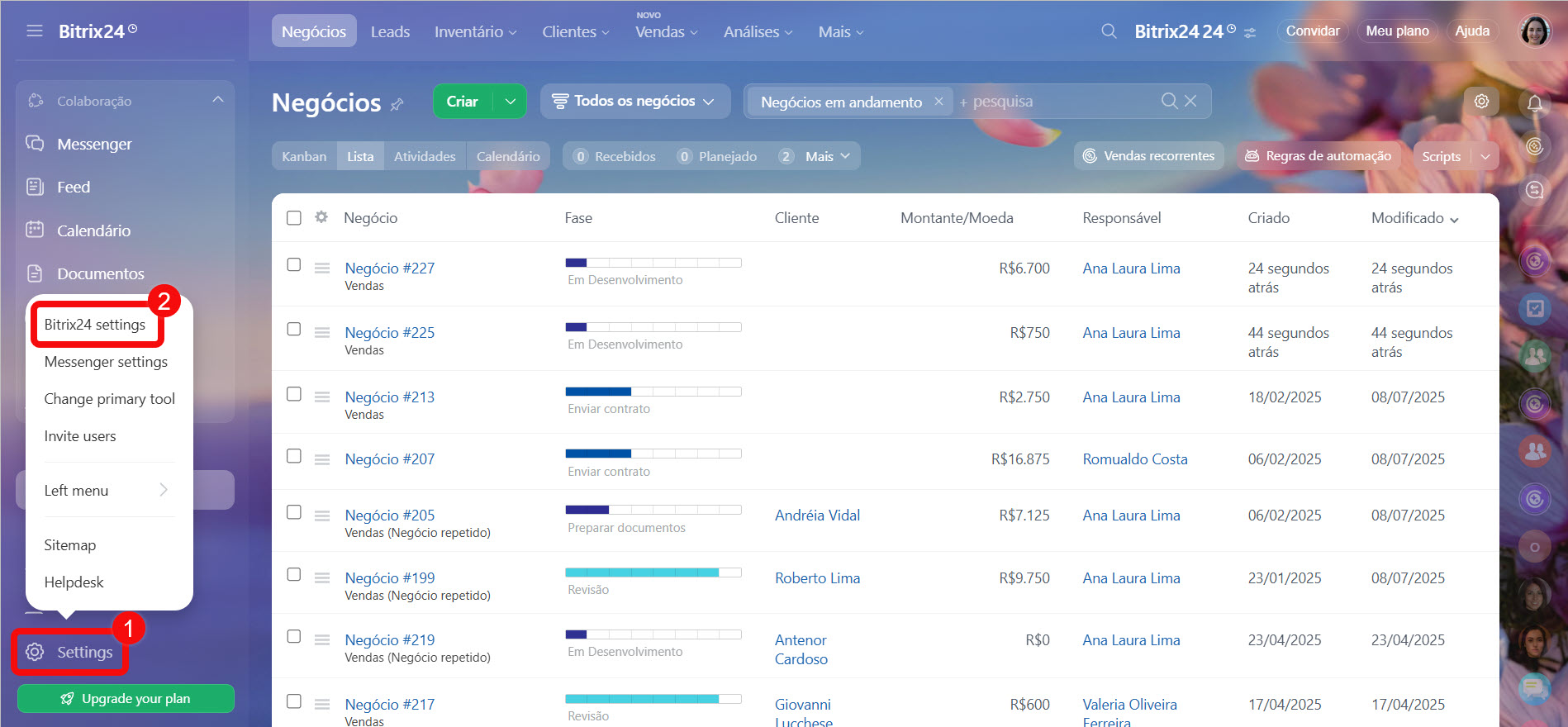Open the hamburger menu next to Bitrix24
The image size is (1568, 727).
coord(34,31)
